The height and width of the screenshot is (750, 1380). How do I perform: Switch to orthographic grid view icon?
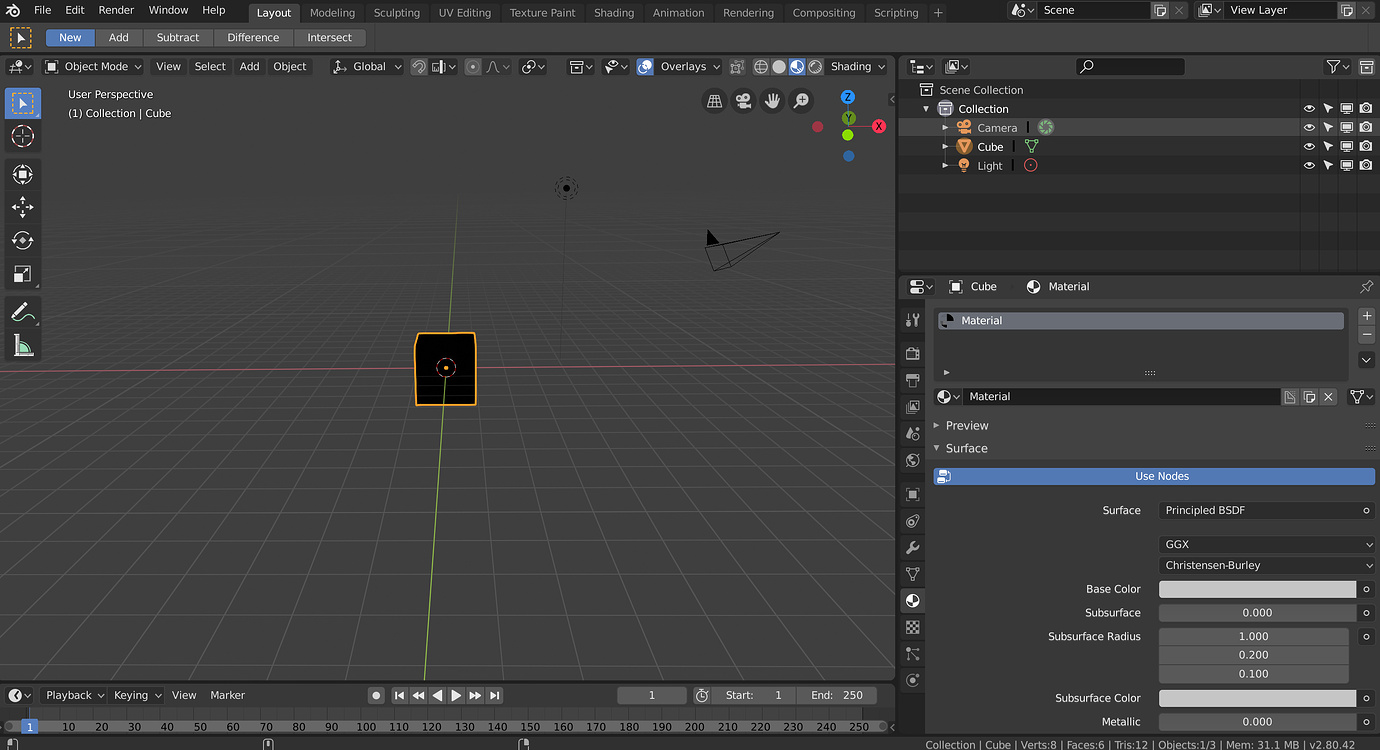tap(714, 100)
